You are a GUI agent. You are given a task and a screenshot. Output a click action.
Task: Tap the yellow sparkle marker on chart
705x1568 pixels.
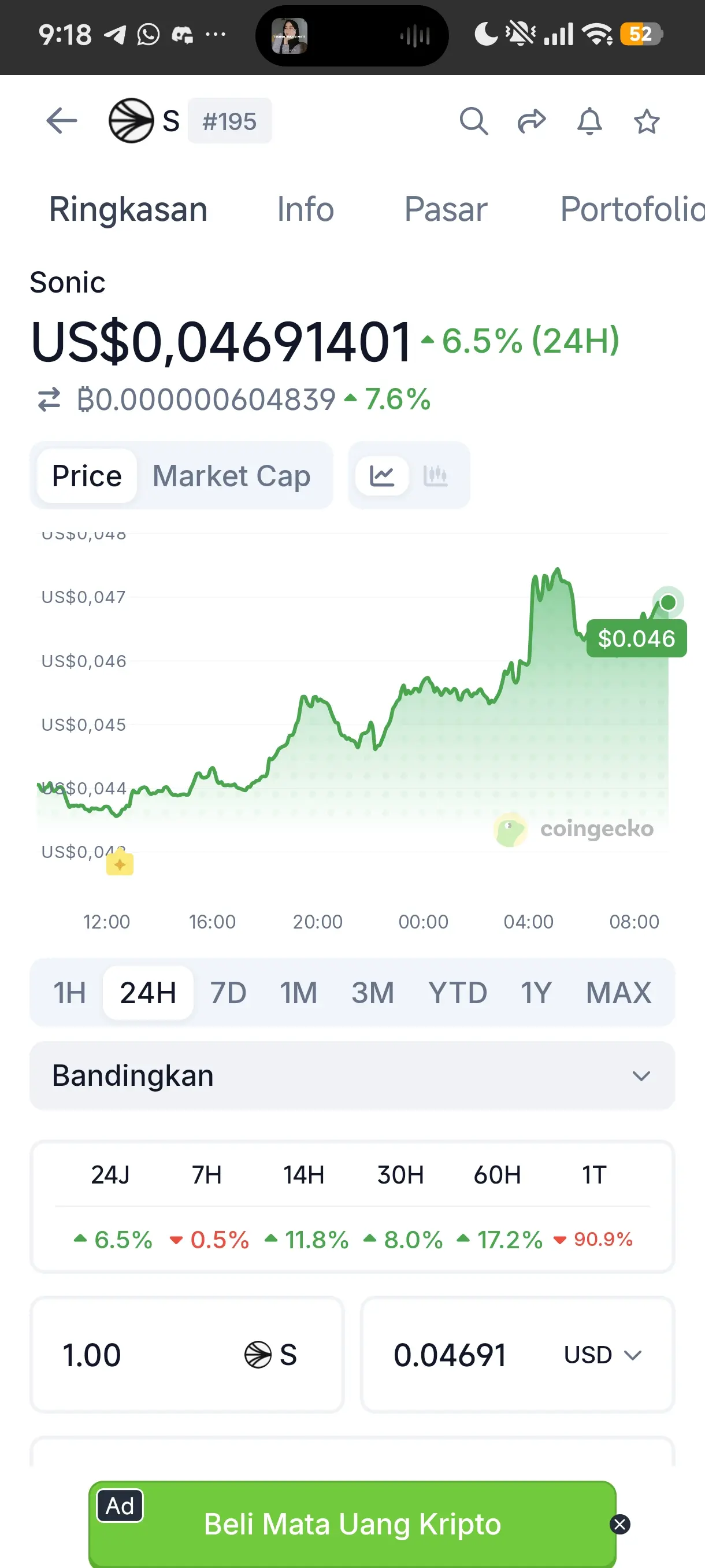[120, 863]
